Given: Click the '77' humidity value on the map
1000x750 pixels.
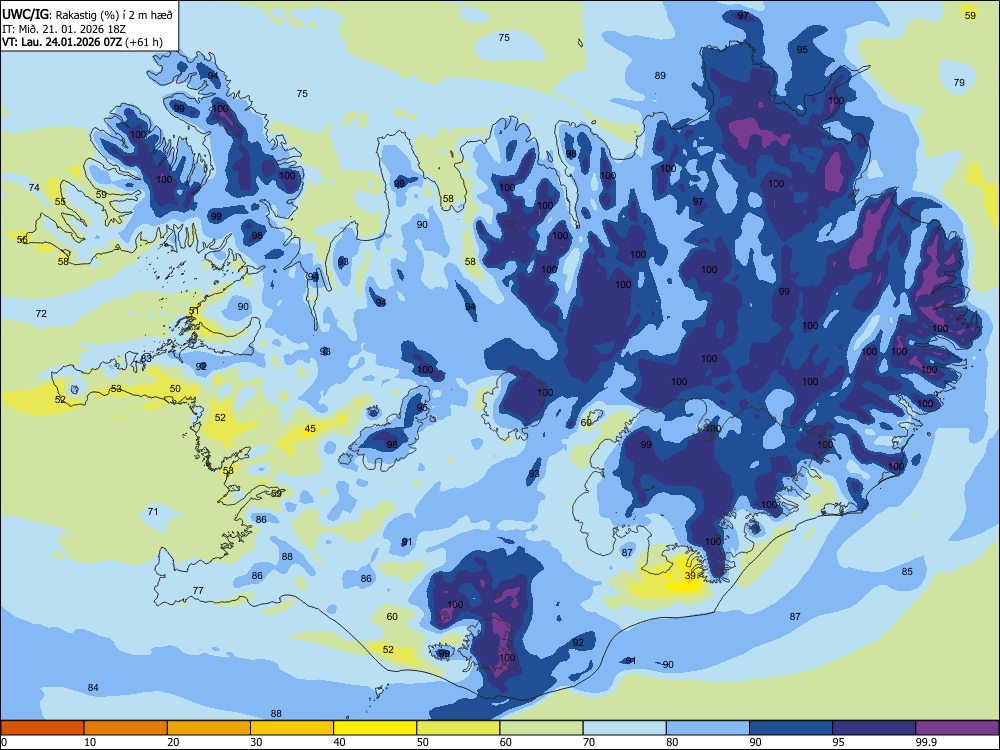Looking at the screenshot, I should (198, 591).
